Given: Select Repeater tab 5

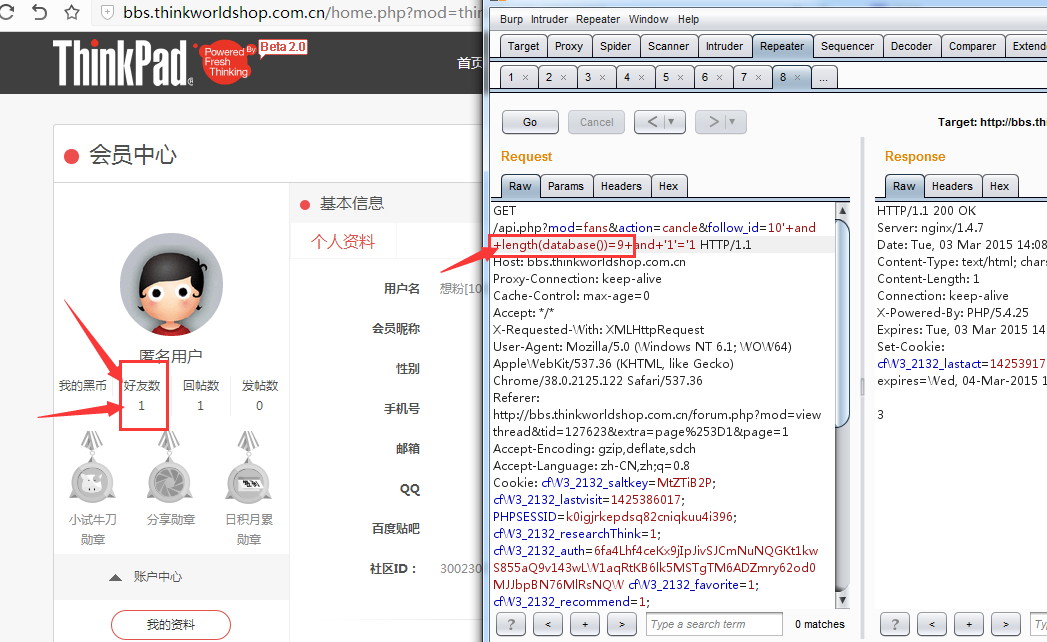Looking at the screenshot, I should click(666, 77).
